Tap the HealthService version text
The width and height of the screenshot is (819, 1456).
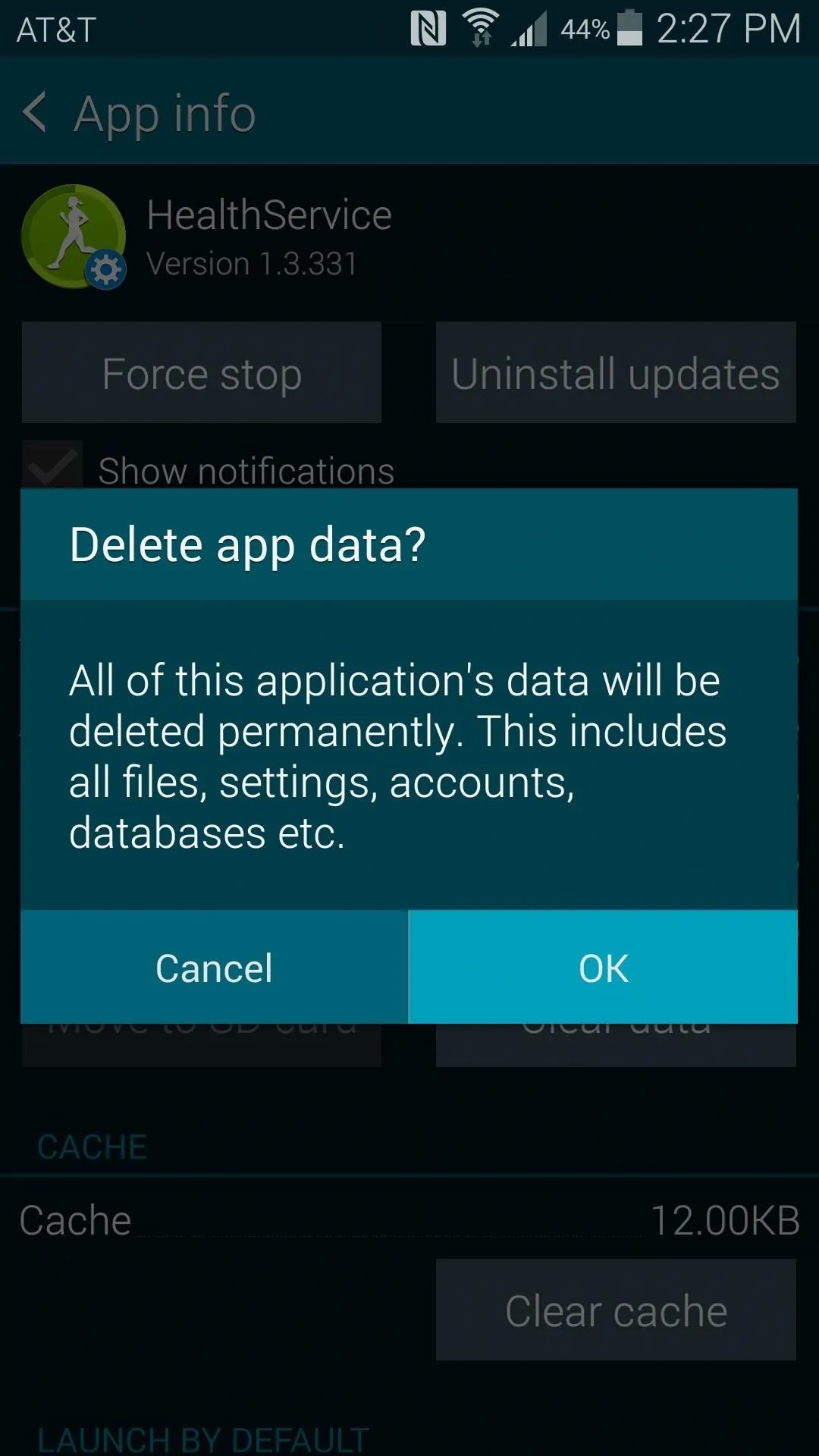tap(252, 264)
